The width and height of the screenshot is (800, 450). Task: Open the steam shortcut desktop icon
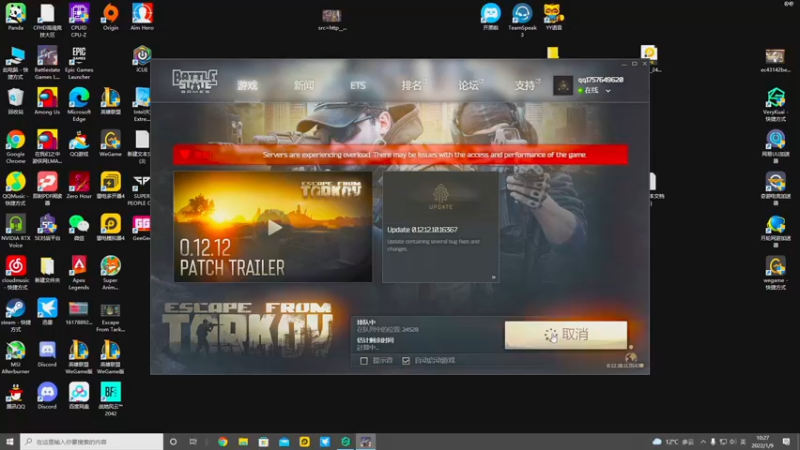(x=15, y=315)
